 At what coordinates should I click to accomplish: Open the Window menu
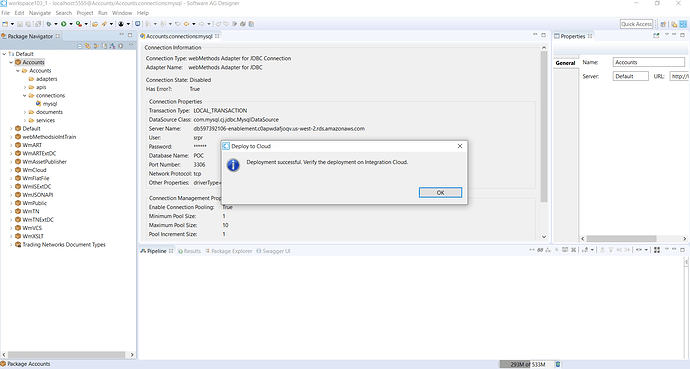tap(122, 13)
